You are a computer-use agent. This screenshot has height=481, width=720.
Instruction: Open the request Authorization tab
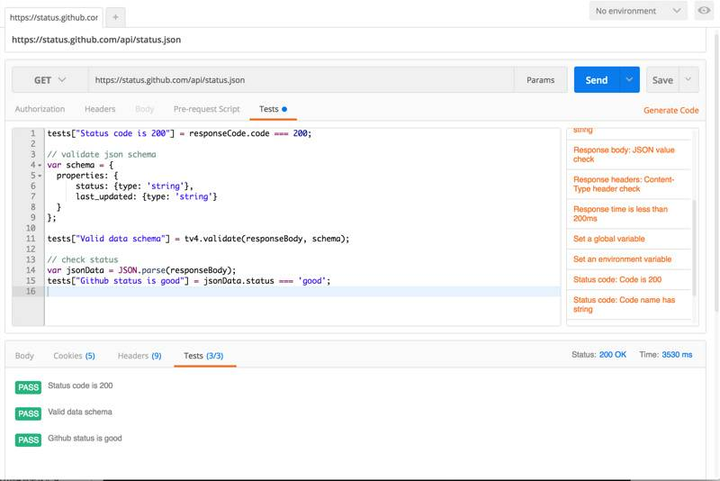[40, 109]
